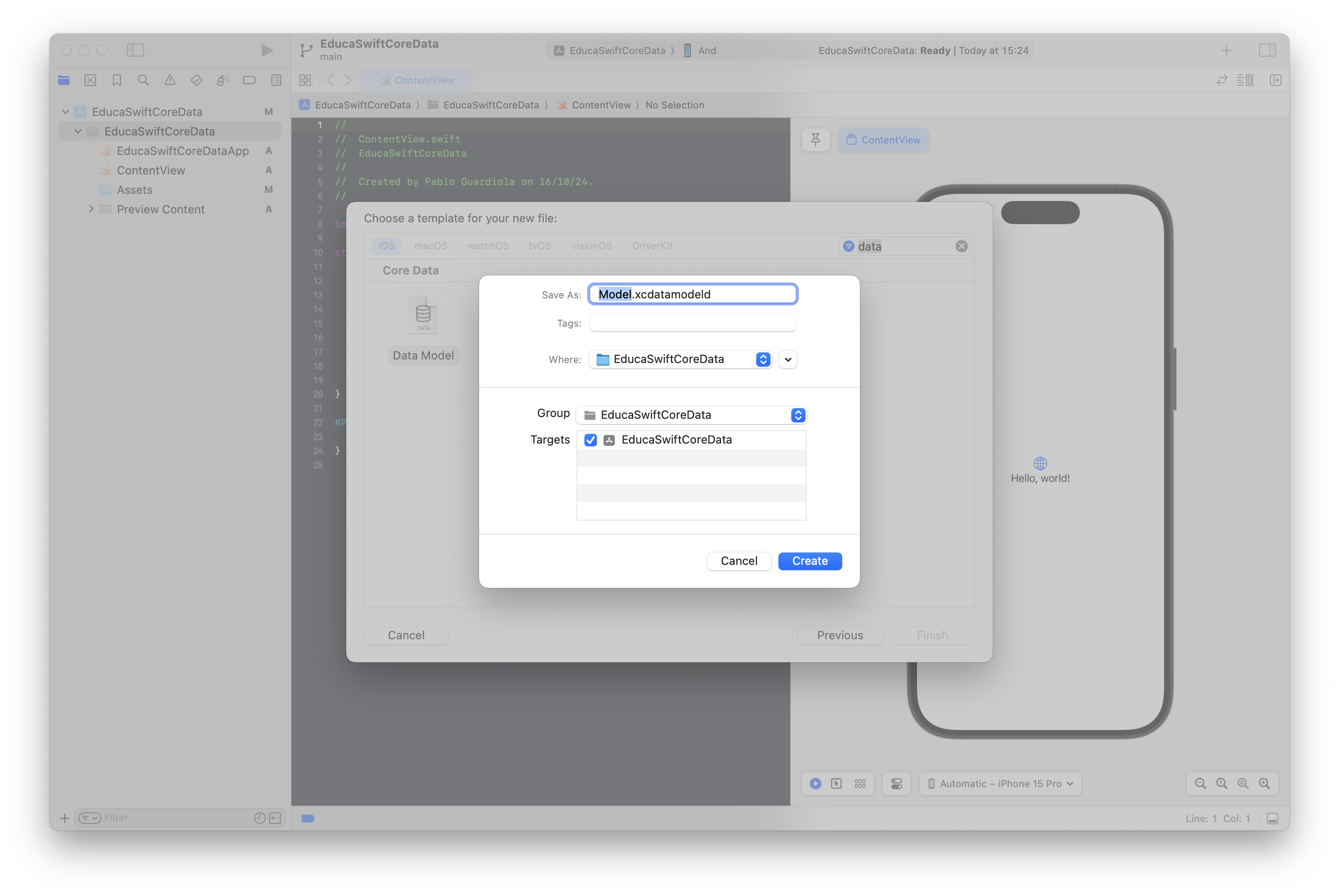
Task: Open the navigator filter options dropdown
Action: click(90, 818)
